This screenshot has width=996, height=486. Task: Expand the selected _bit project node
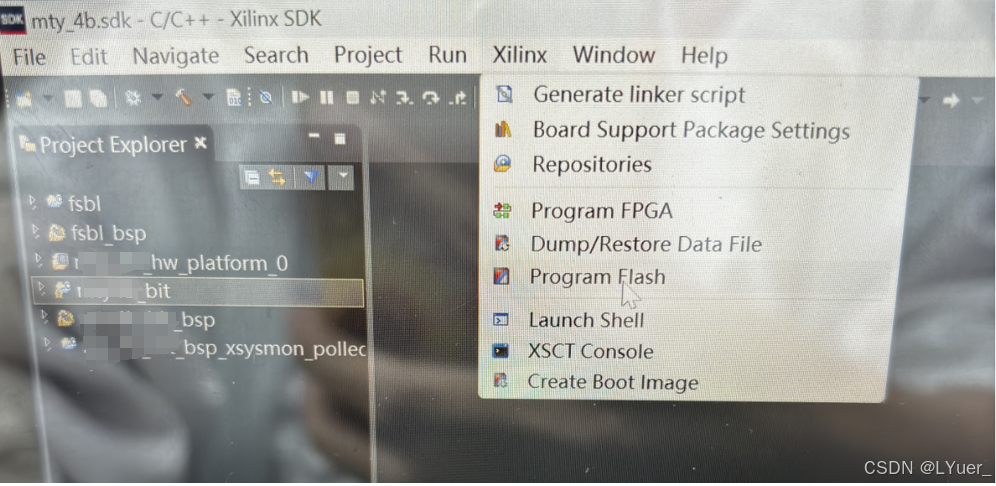[43, 290]
